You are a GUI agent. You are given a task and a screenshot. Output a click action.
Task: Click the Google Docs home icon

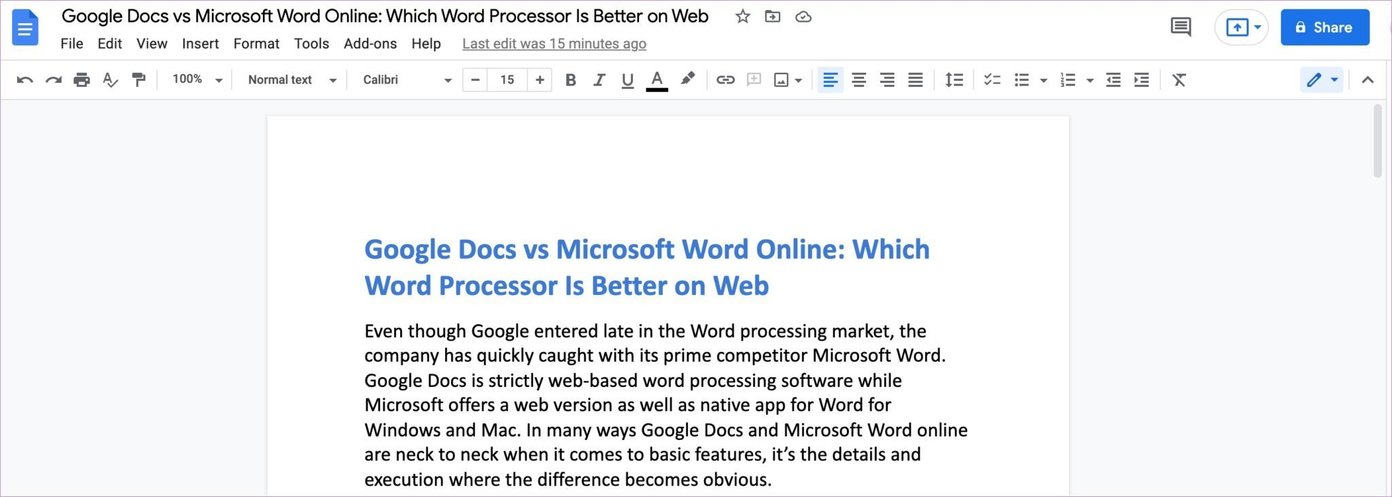[x=25, y=28]
